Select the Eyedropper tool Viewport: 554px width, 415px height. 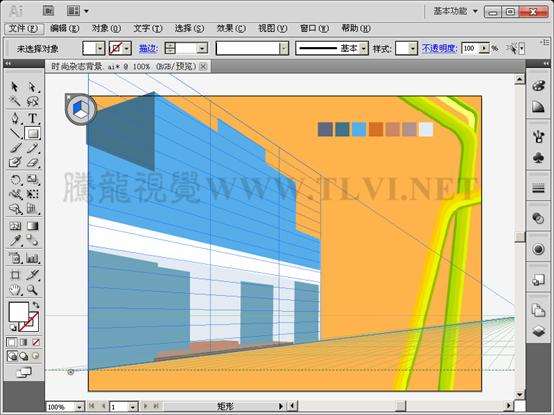(14, 241)
